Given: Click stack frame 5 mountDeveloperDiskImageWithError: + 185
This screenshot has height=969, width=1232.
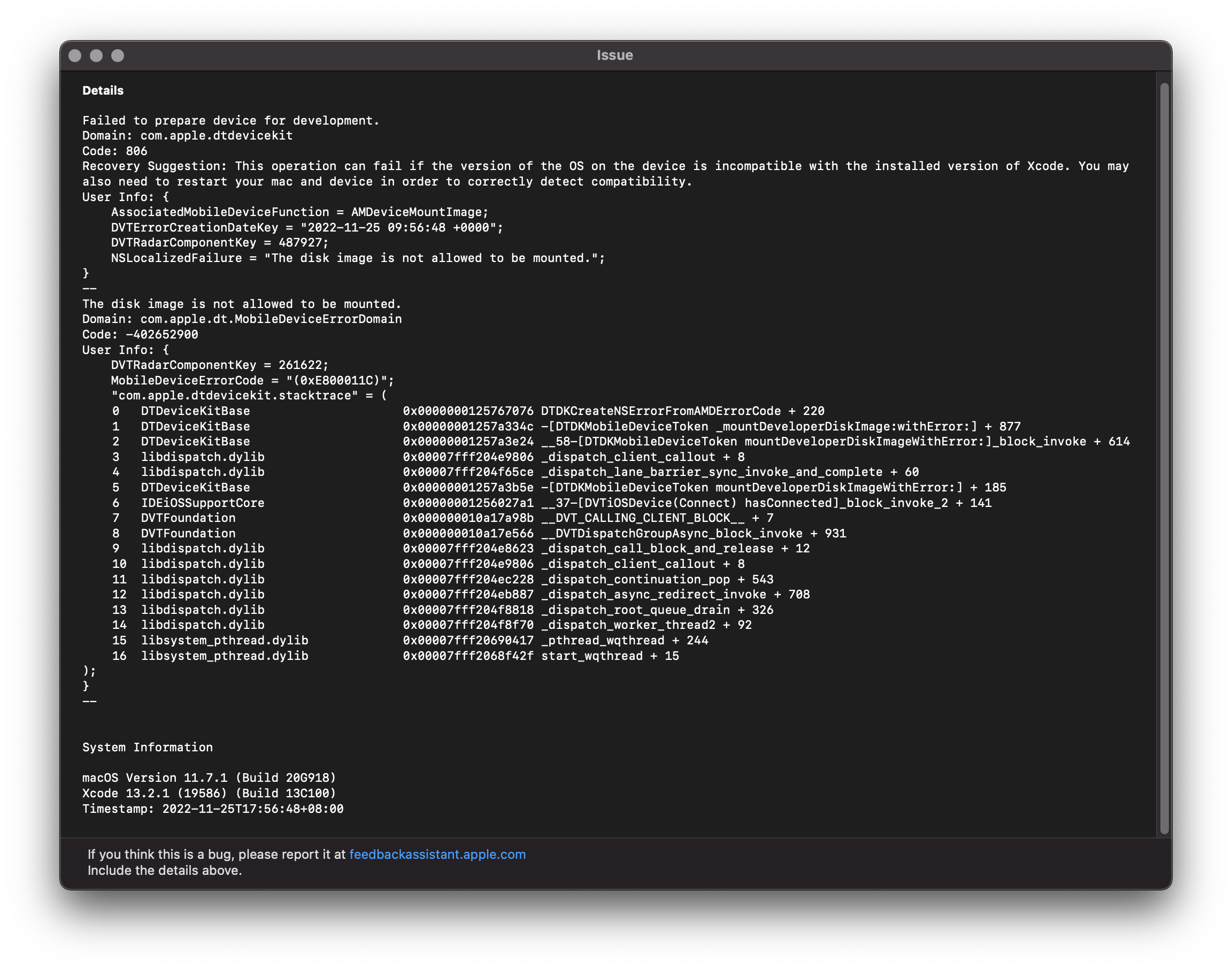Looking at the screenshot, I should coord(559,487).
